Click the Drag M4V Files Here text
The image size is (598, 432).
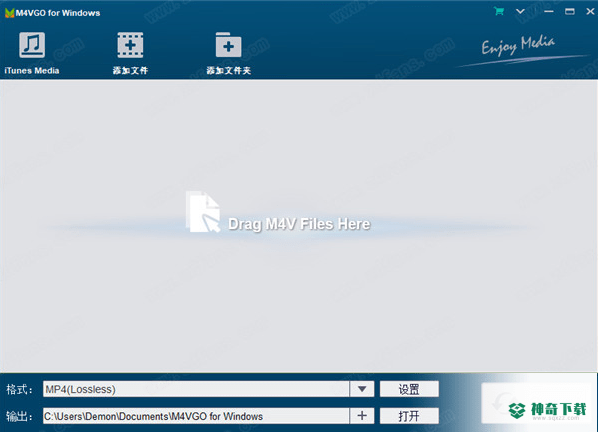(299, 224)
